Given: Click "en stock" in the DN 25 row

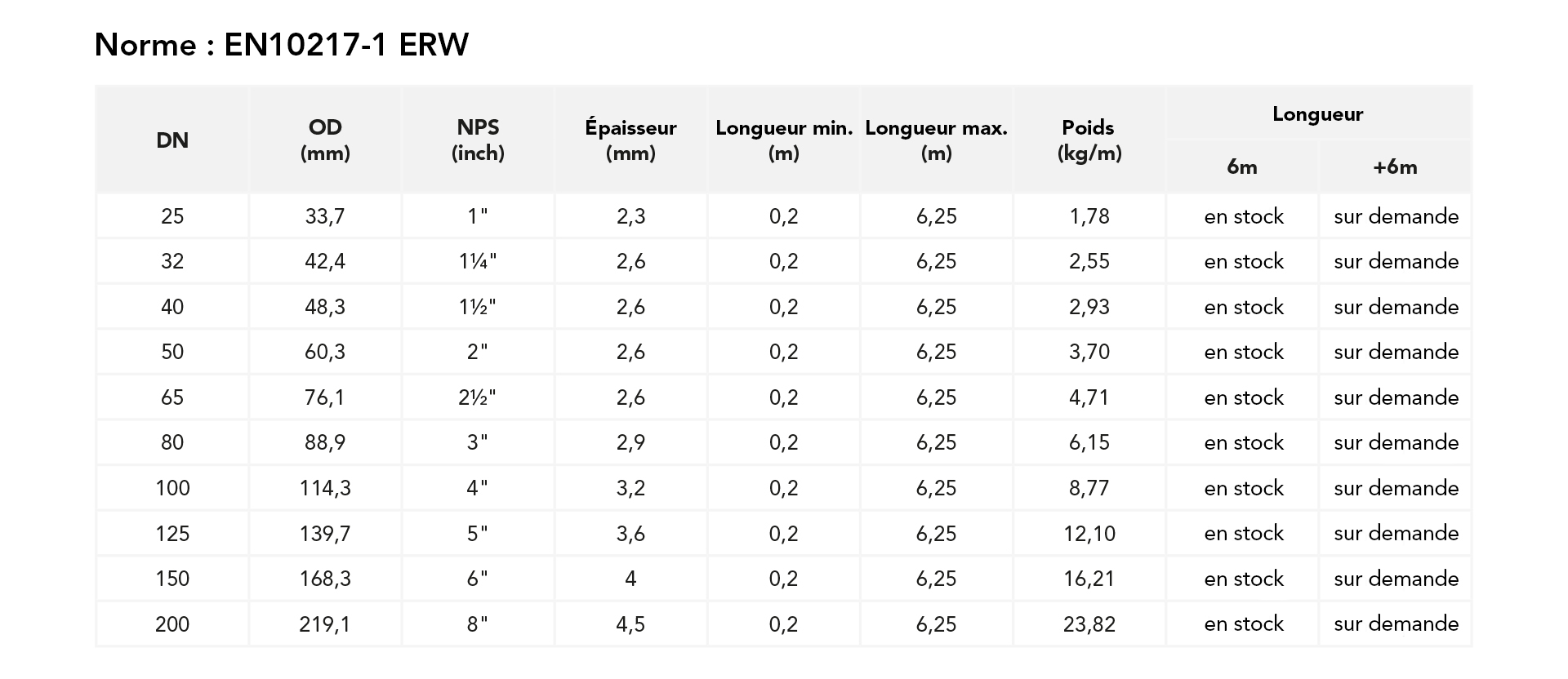Looking at the screenshot, I should (1243, 216).
